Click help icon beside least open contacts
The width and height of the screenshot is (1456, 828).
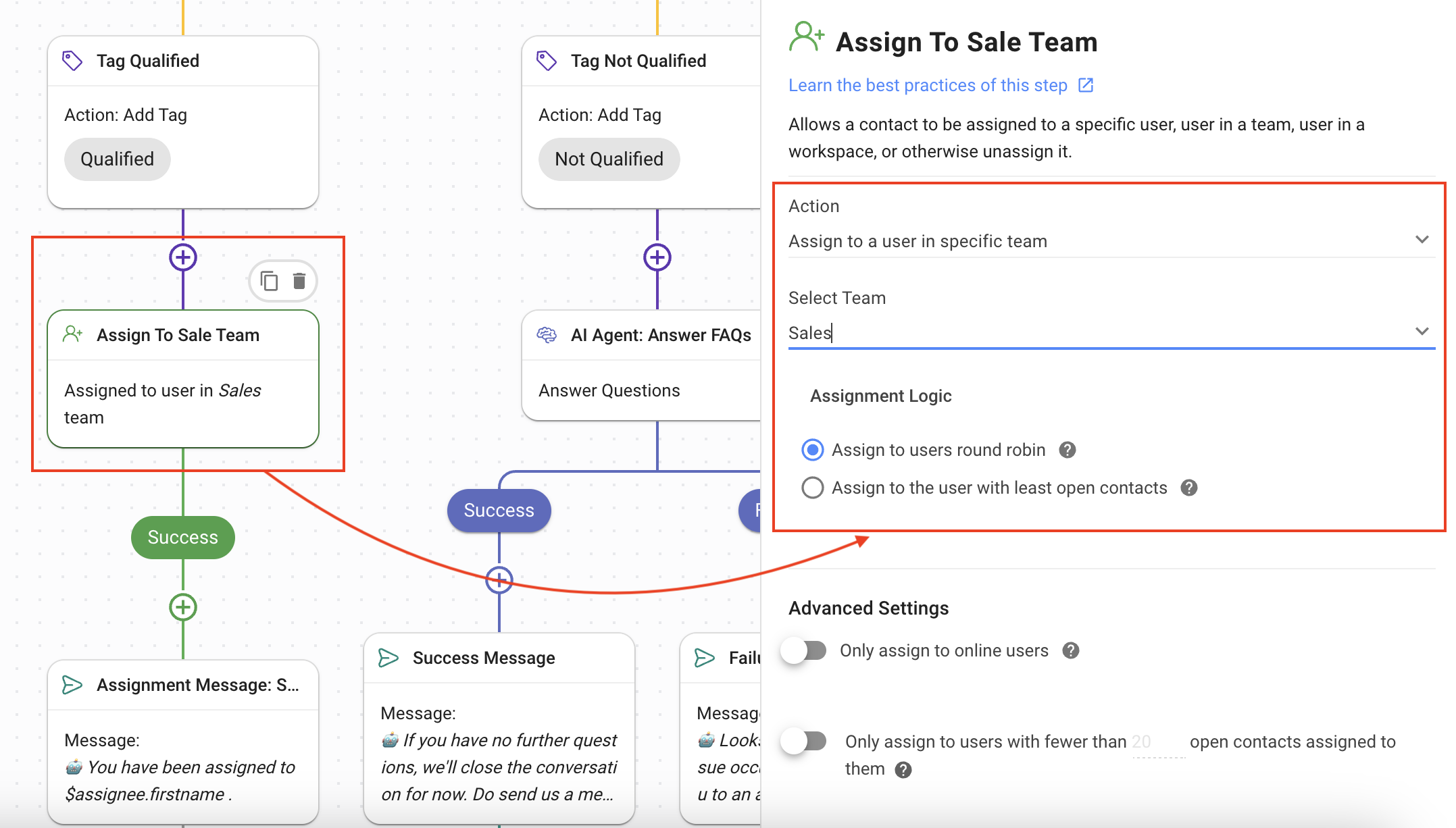click(1189, 488)
